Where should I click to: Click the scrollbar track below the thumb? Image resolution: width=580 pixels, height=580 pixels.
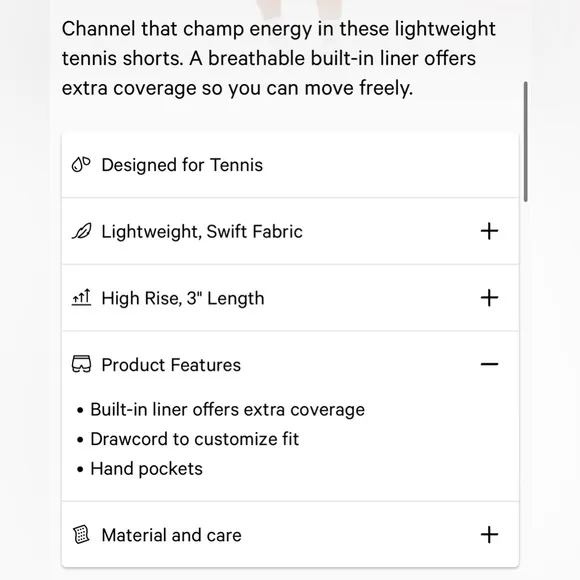coord(526,370)
